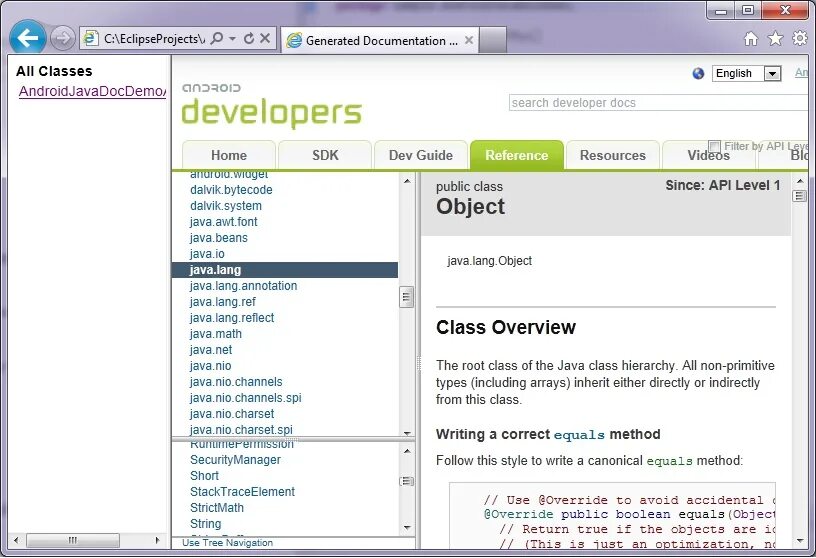Select the java.io package
This screenshot has width=816, height=558.
point(207,254)
